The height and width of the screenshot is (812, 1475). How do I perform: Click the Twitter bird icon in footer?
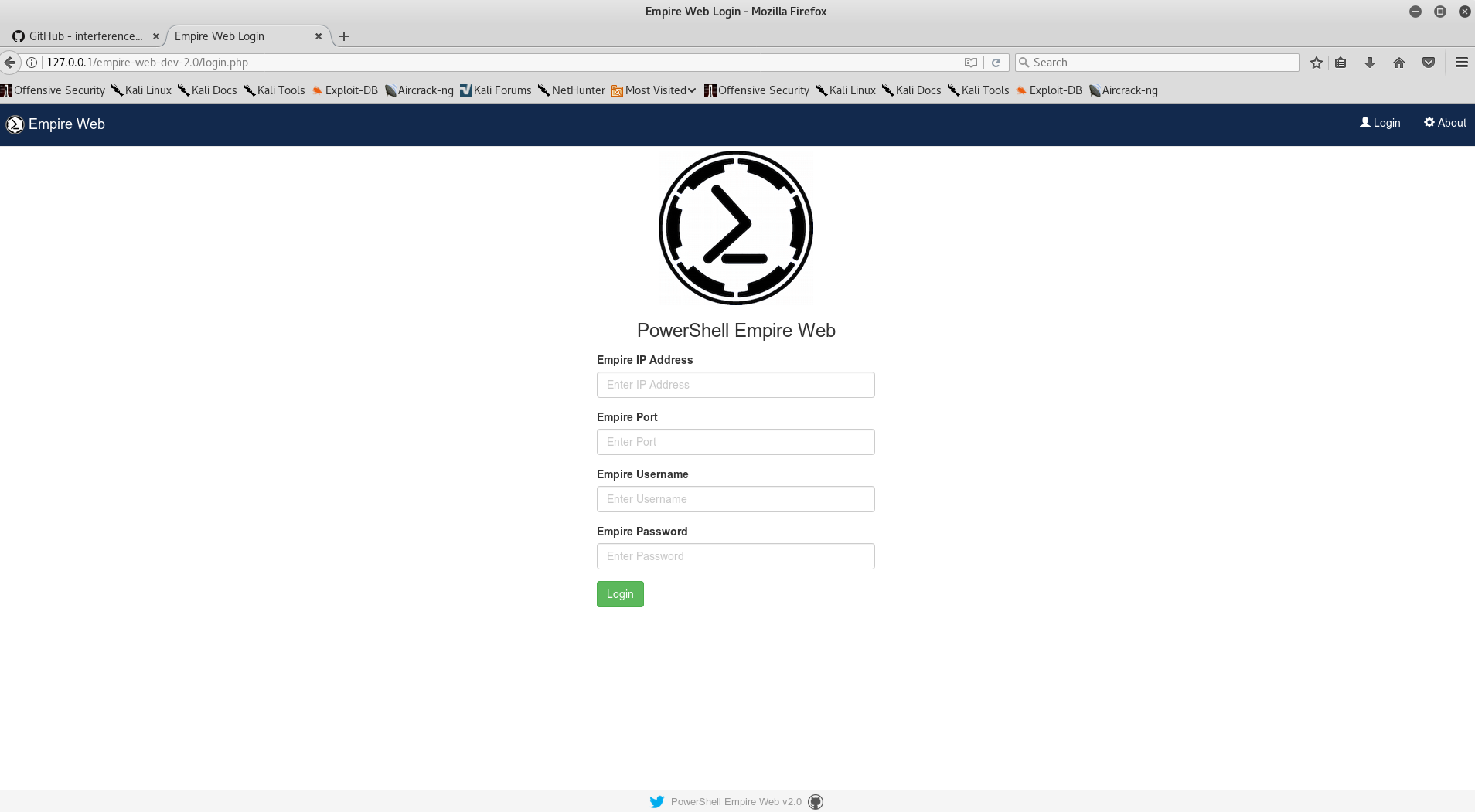pos(656,801)
